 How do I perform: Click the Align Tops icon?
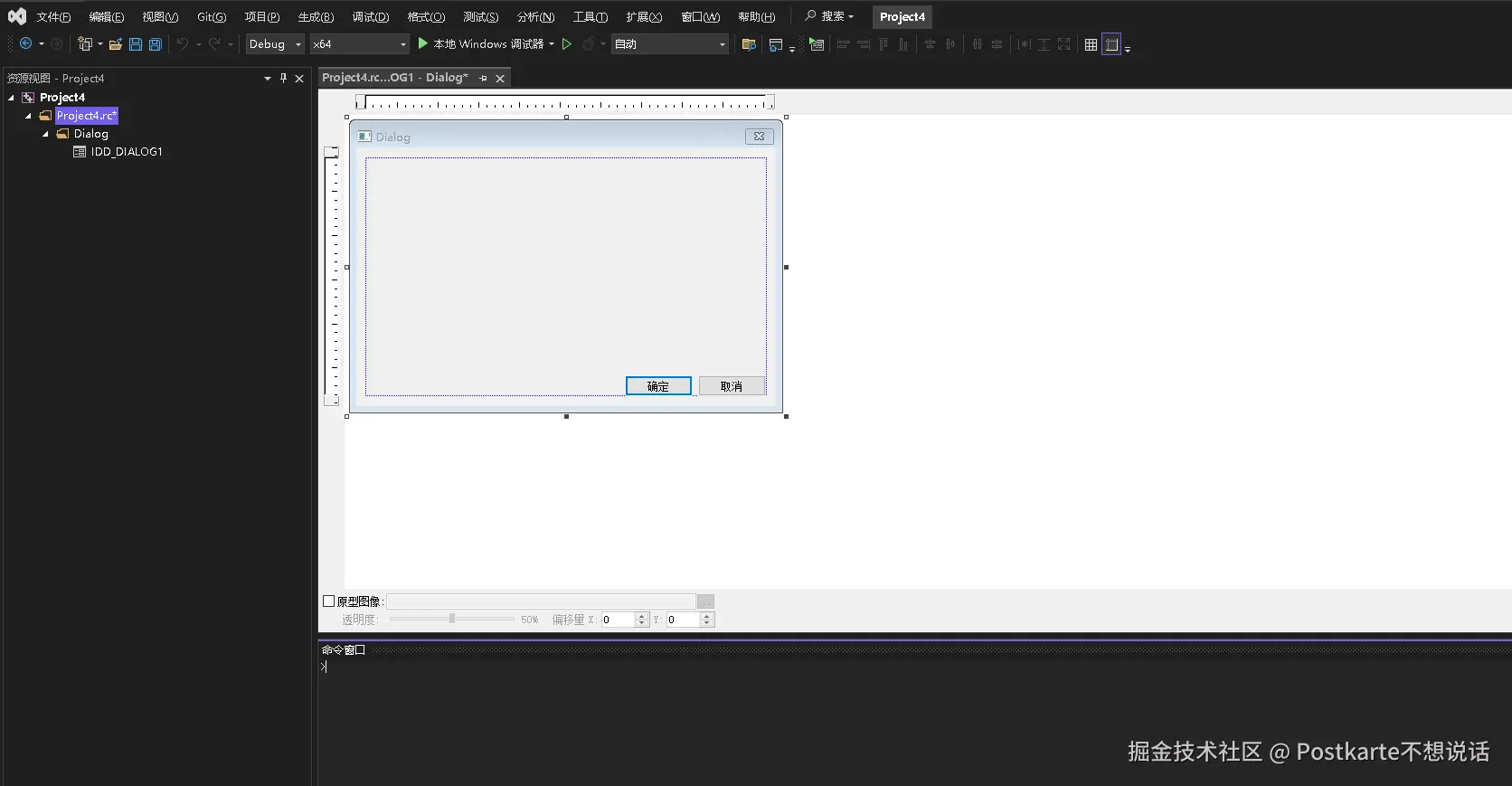(x=884, y=44)
